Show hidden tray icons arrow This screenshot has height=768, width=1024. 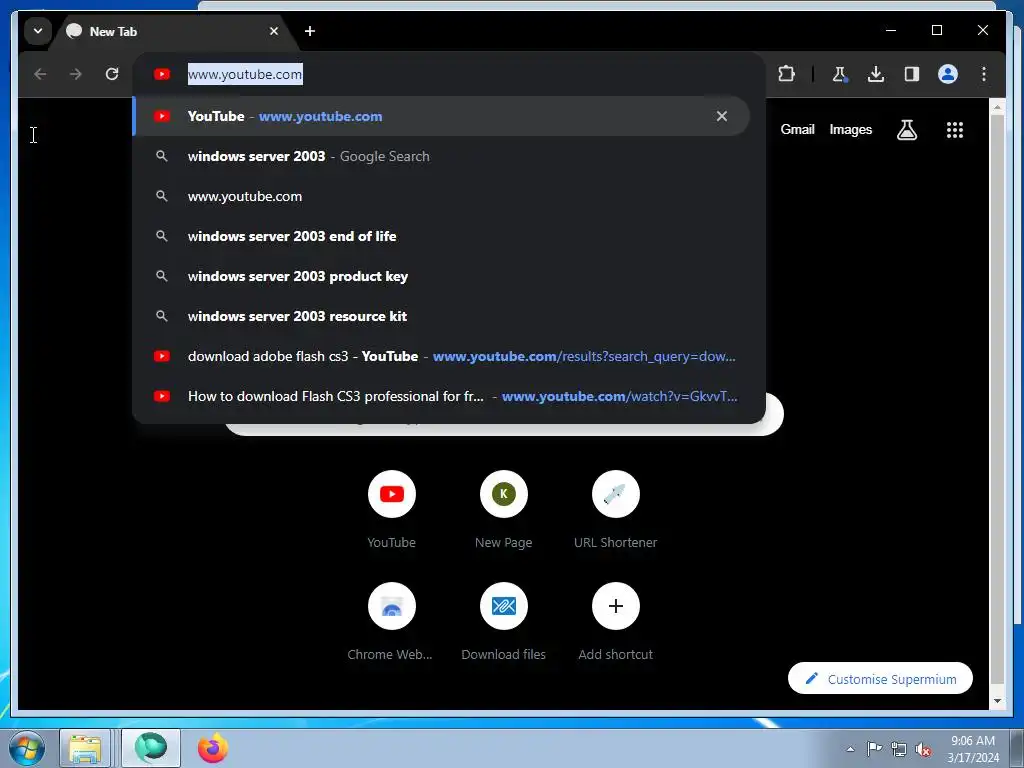(850, 749)
